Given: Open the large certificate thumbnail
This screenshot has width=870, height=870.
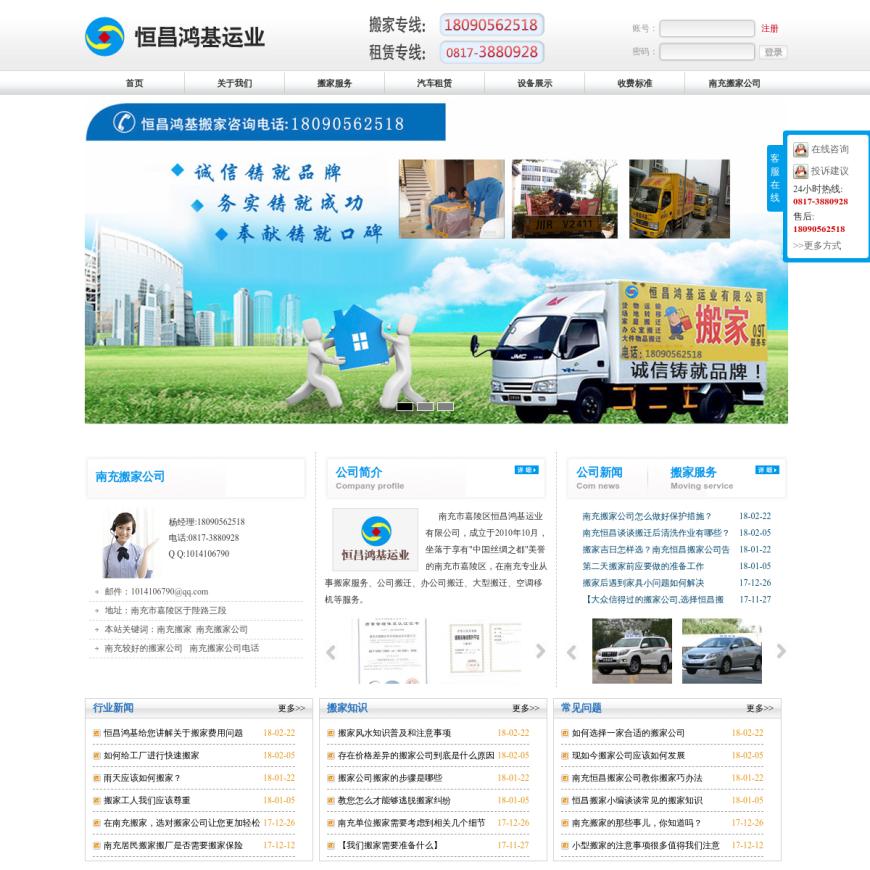Looking at the screenshot, I should click(x=392, y=651).
